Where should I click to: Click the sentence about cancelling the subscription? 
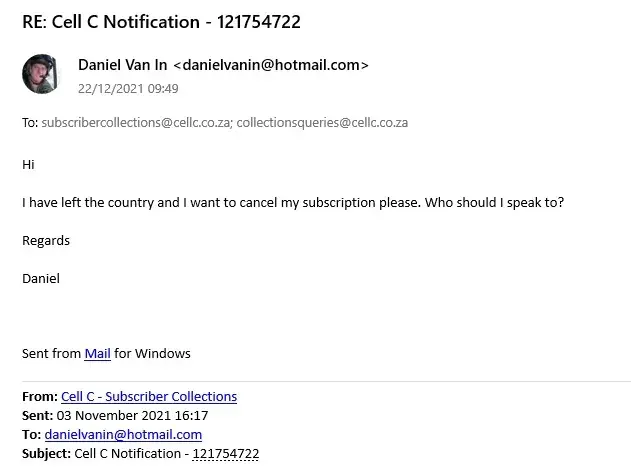292,202
